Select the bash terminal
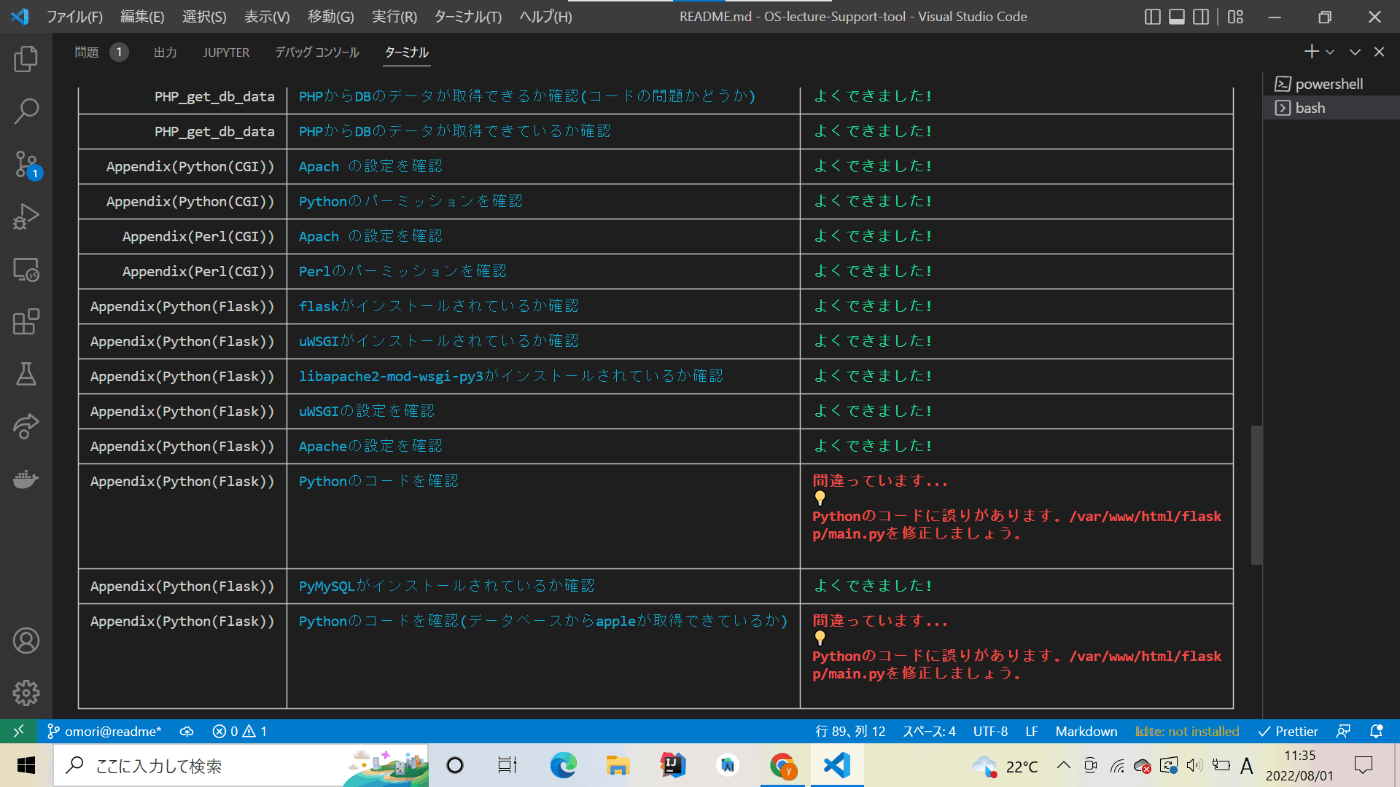The width and height of the screenshot is (1400, 787). point(1331,108)
